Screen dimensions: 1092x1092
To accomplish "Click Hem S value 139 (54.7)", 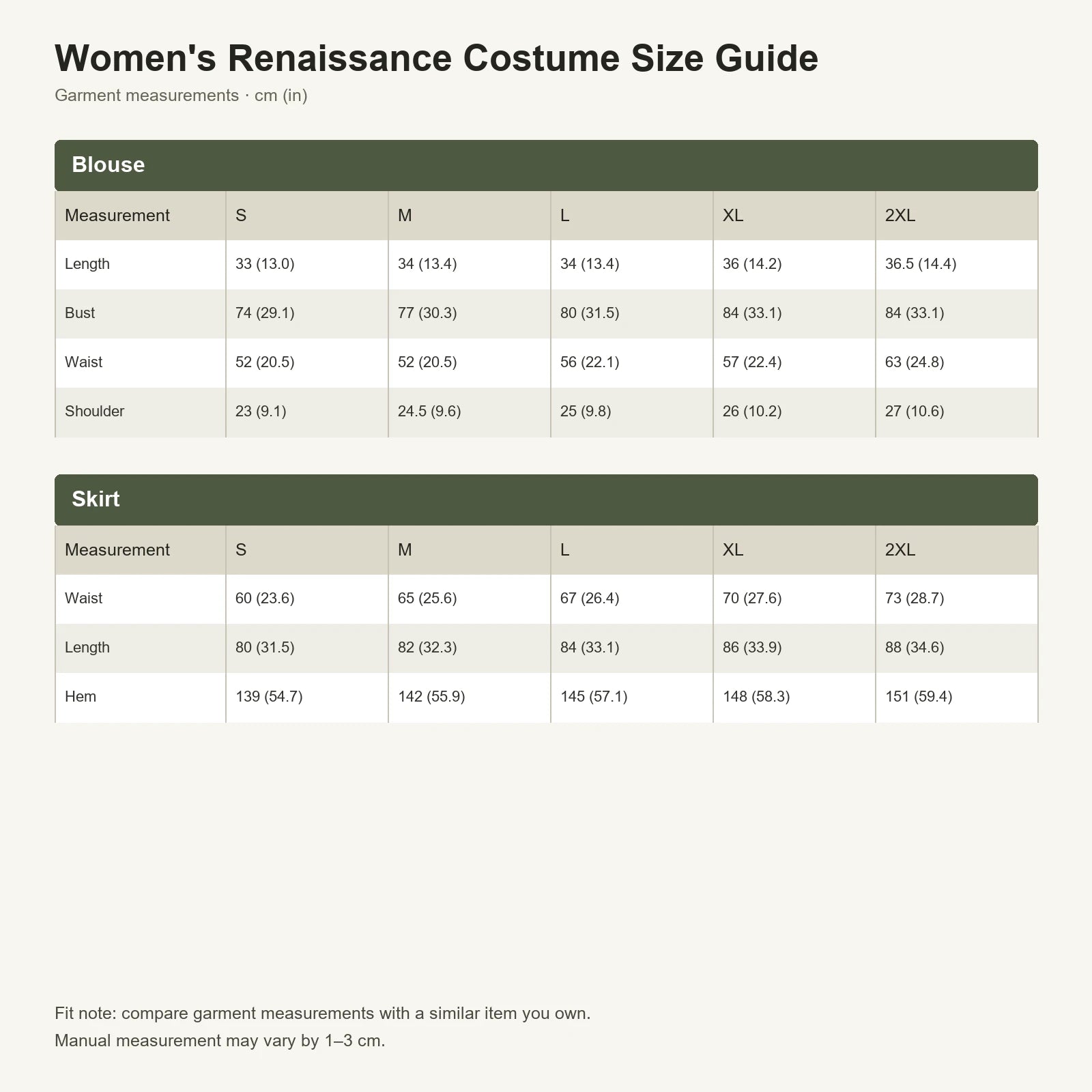I will coord(269,697).
